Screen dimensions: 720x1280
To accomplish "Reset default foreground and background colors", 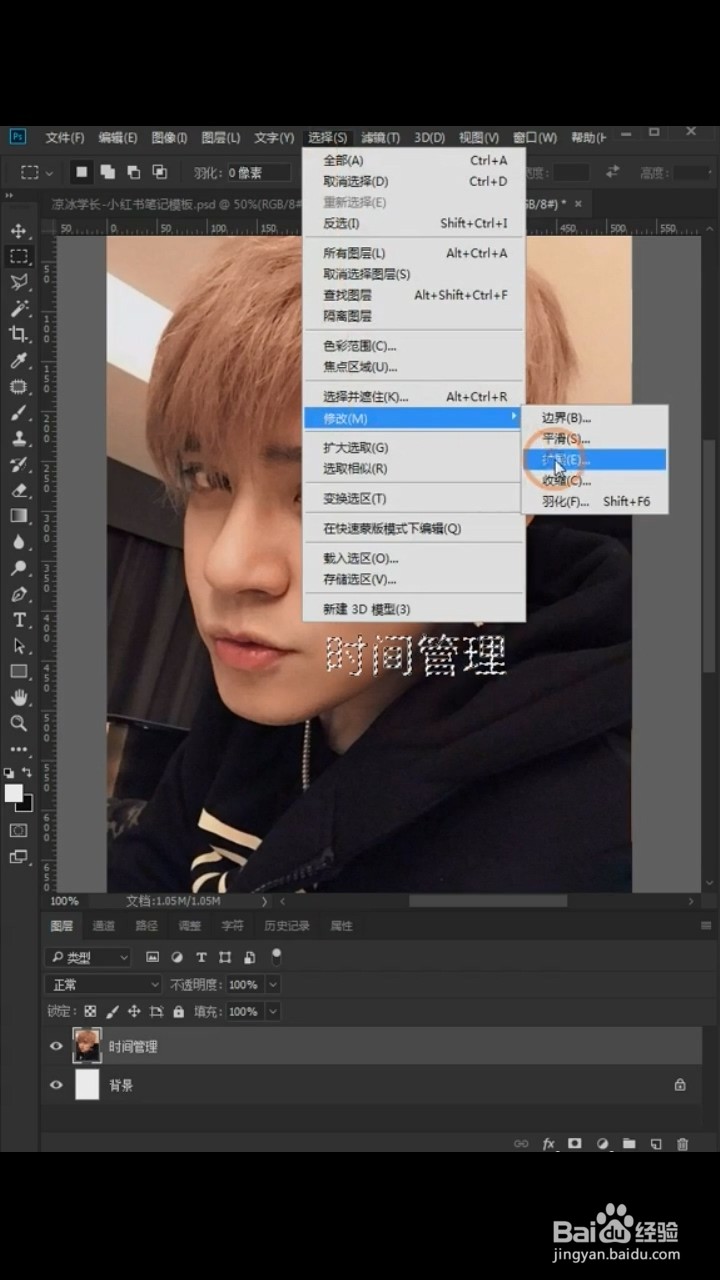I will (x=9, y=773).
